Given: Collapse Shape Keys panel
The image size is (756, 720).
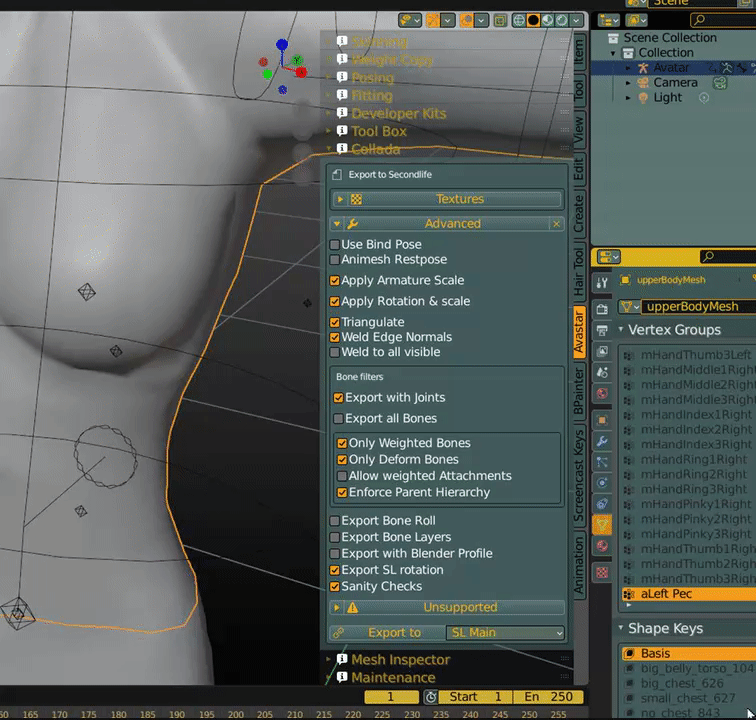Looking at the screenshot, I should [x=621, y=628].
